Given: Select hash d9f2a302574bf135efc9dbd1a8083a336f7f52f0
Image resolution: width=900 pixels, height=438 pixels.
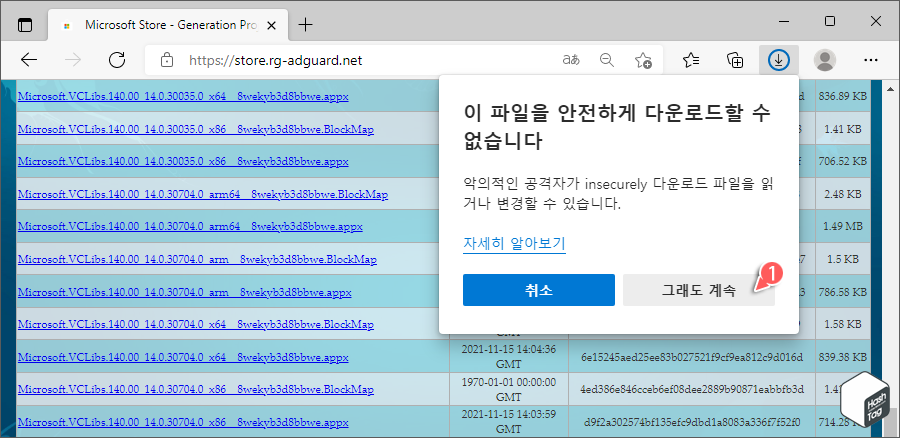Looking at the screenshot, I should (692, 423).
